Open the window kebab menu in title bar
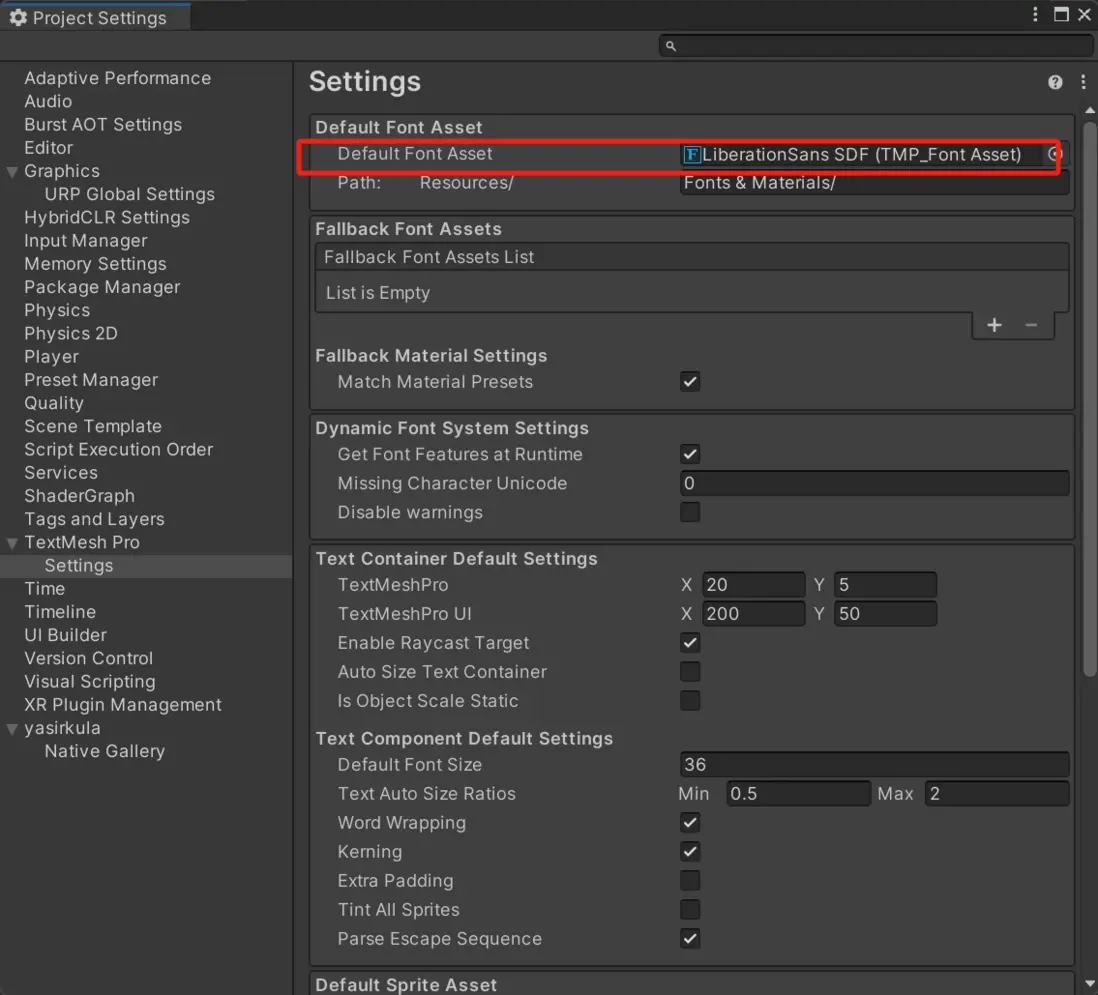Viewport: 1098px width, 995px height. coord(1036,14)
